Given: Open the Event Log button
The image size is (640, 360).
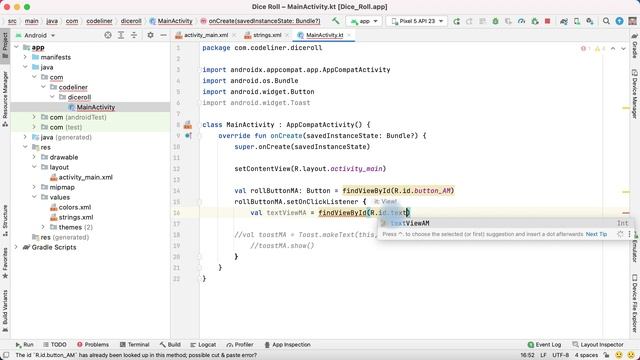Looking at the screenshot, I should click(544, 344).
